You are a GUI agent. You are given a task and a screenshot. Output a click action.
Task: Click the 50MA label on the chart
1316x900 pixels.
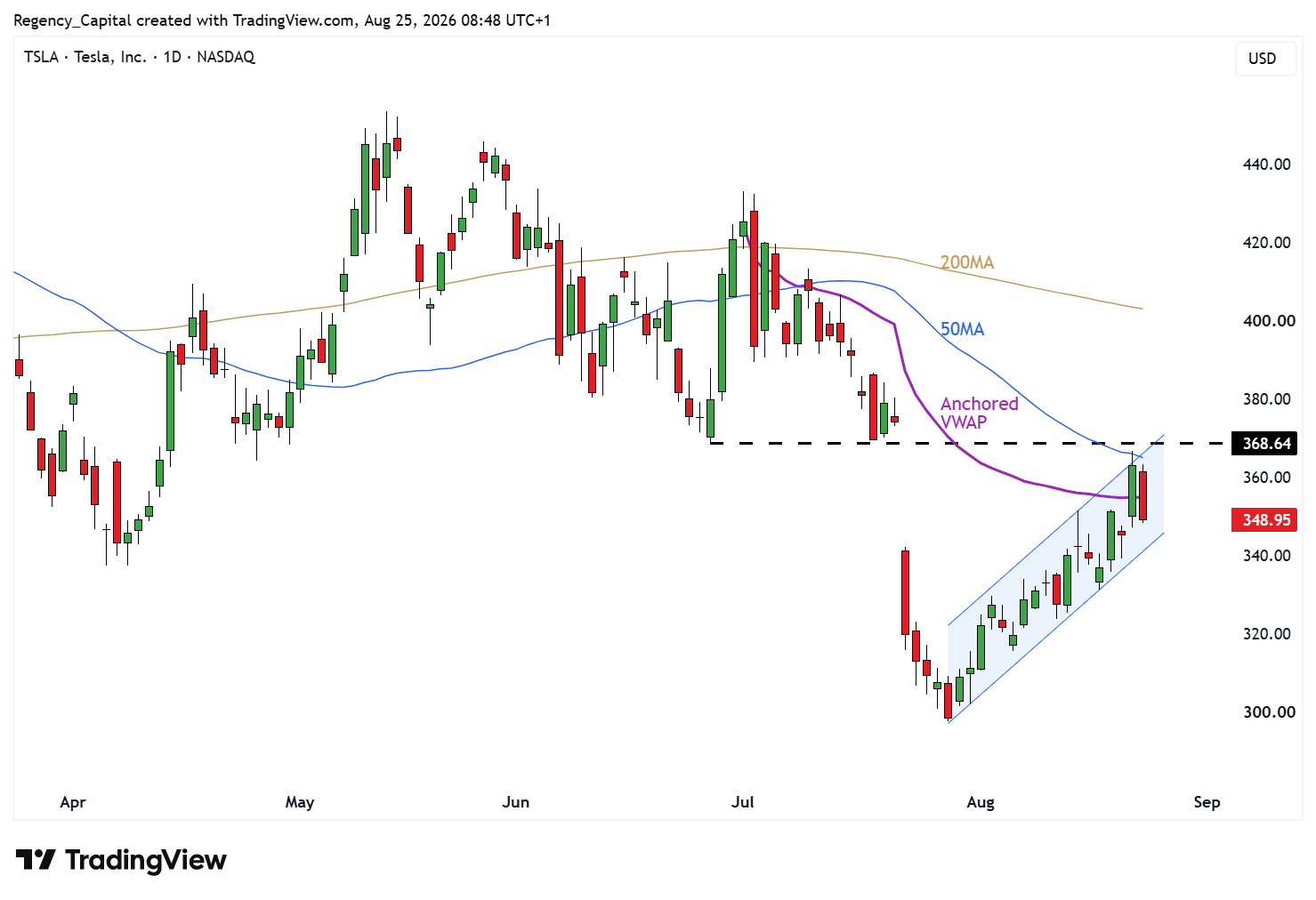[x=962, y=329]
